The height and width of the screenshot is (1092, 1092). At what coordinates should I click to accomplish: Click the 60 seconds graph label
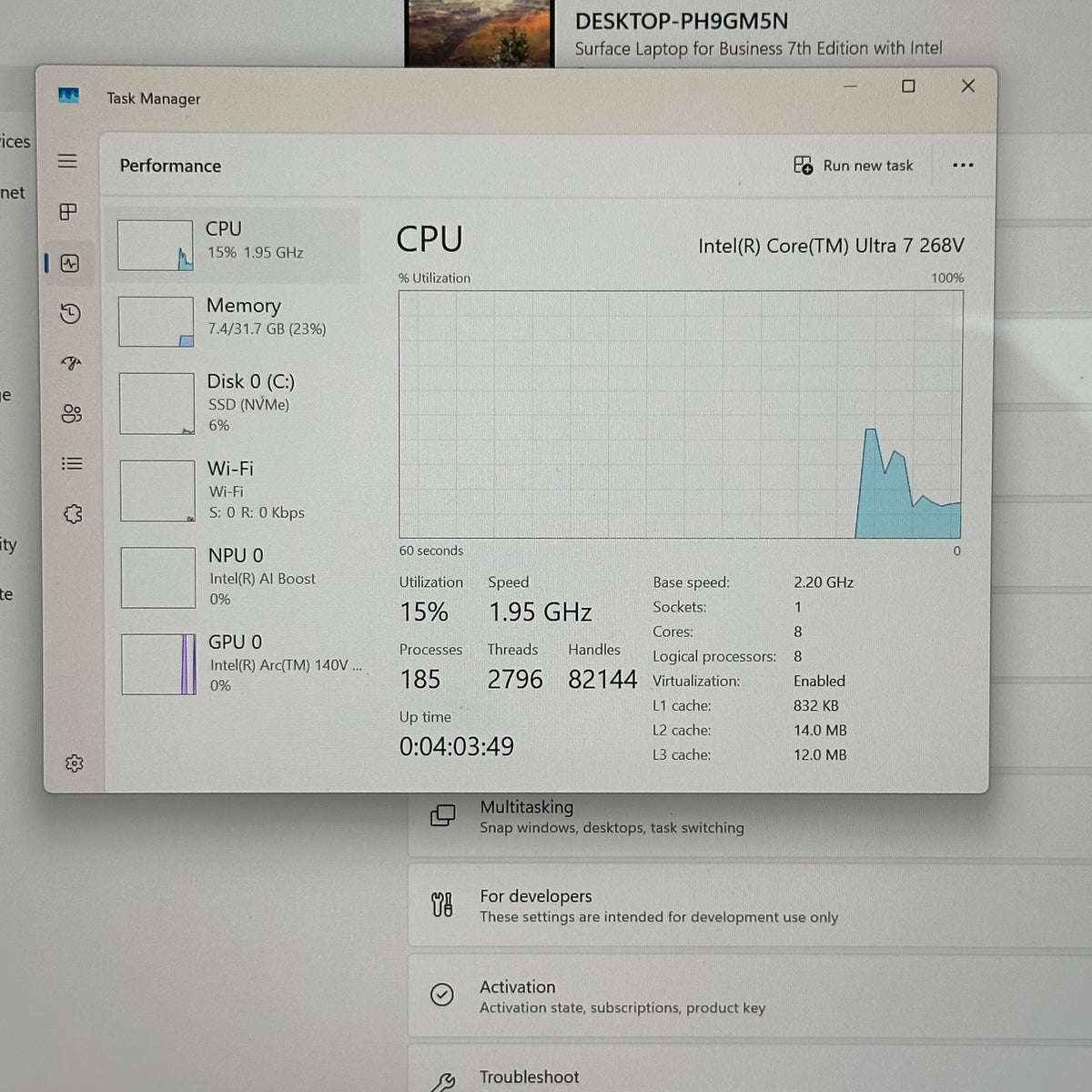point(431,551)
